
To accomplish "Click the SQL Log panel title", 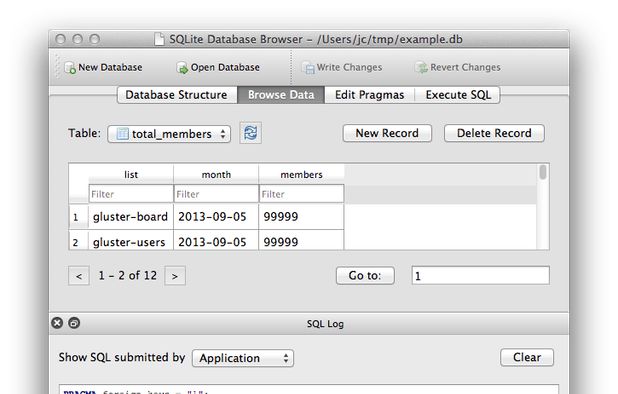I will point(325,324).
